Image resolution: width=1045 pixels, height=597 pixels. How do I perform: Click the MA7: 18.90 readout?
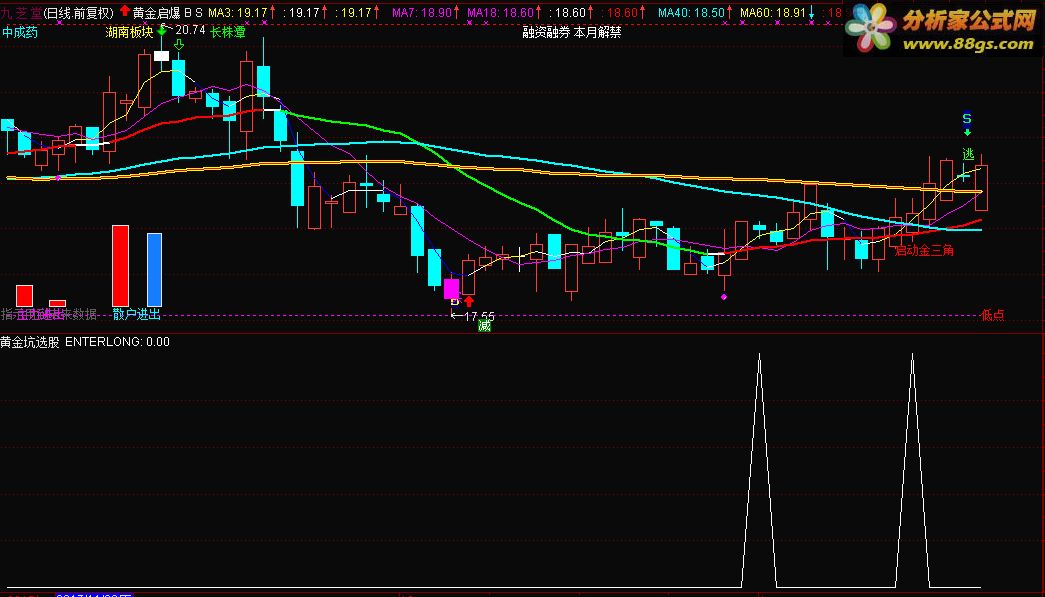coord(422,12)
